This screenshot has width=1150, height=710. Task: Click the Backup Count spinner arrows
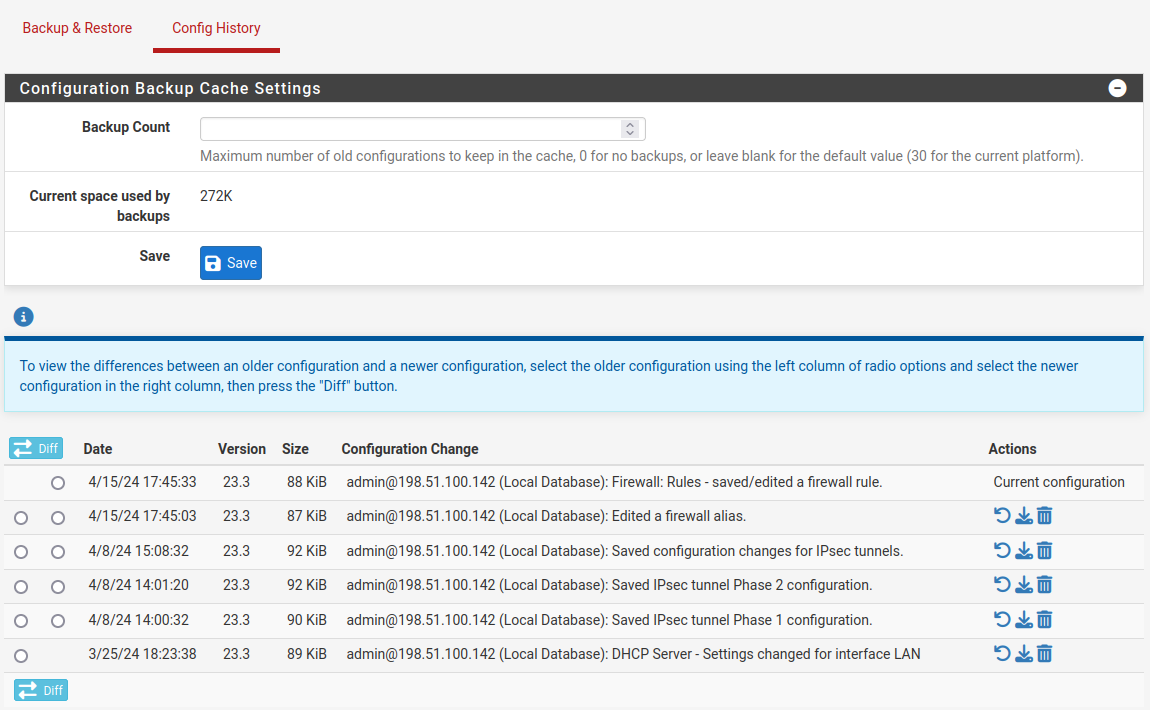629,129
